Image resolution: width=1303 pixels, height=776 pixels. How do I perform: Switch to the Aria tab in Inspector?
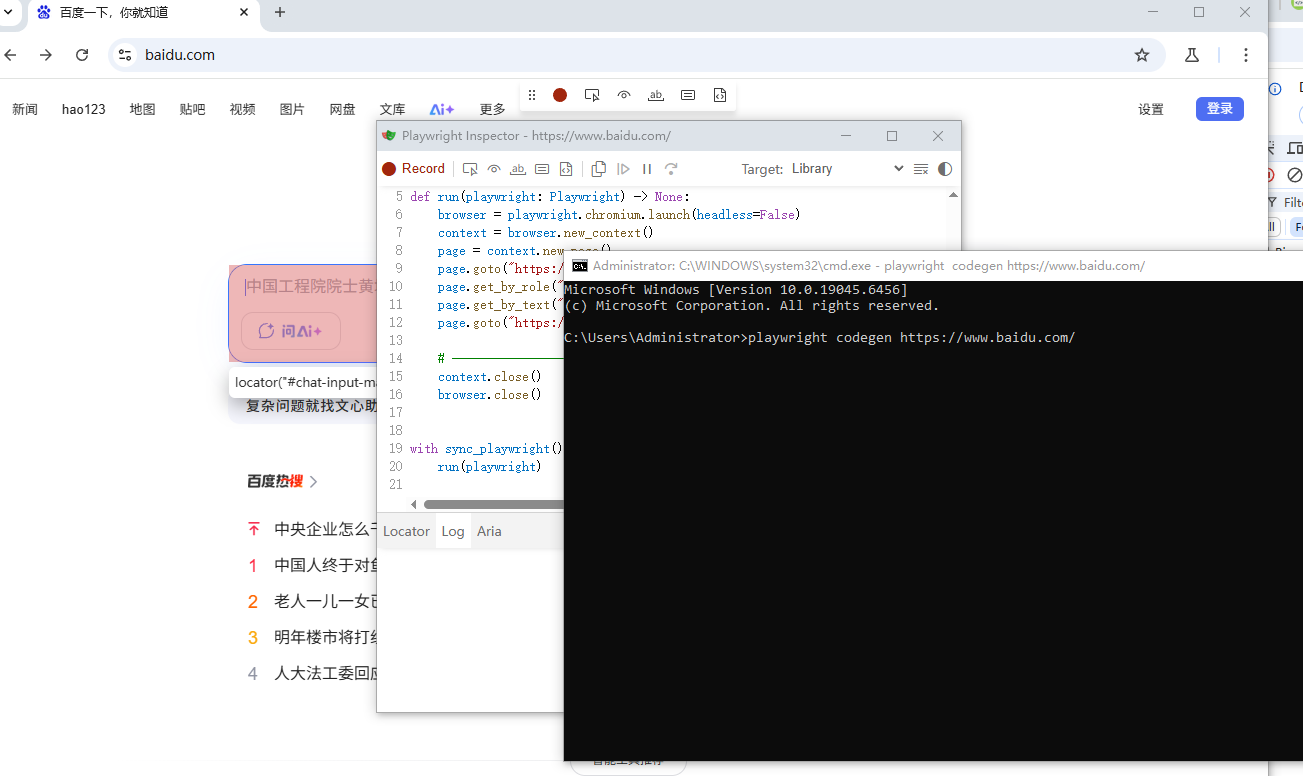point(489,531)
